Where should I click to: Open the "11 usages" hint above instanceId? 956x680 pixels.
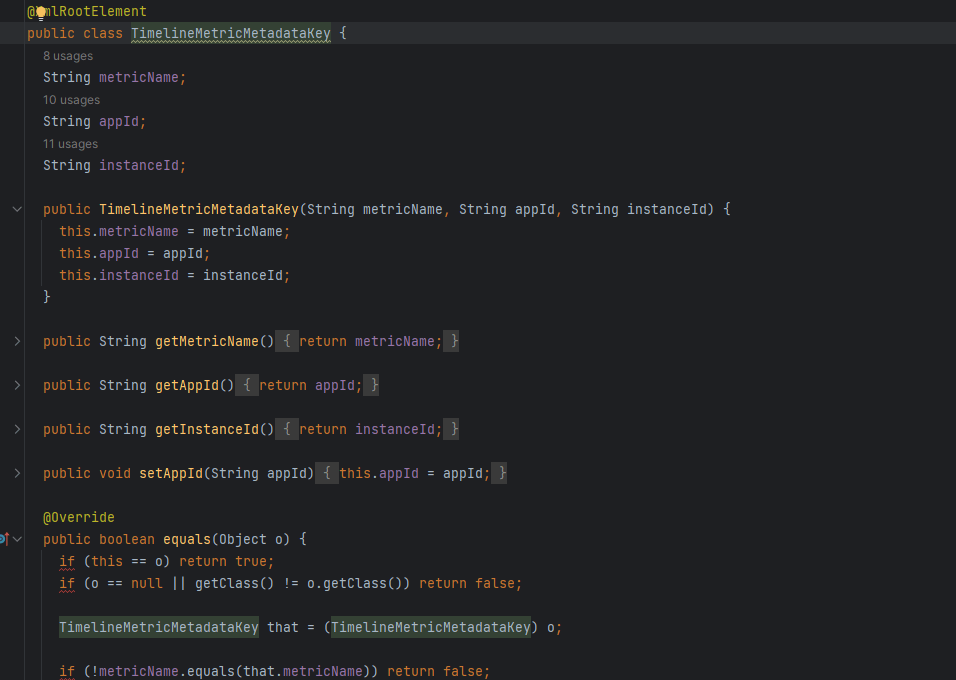point(71,144)
